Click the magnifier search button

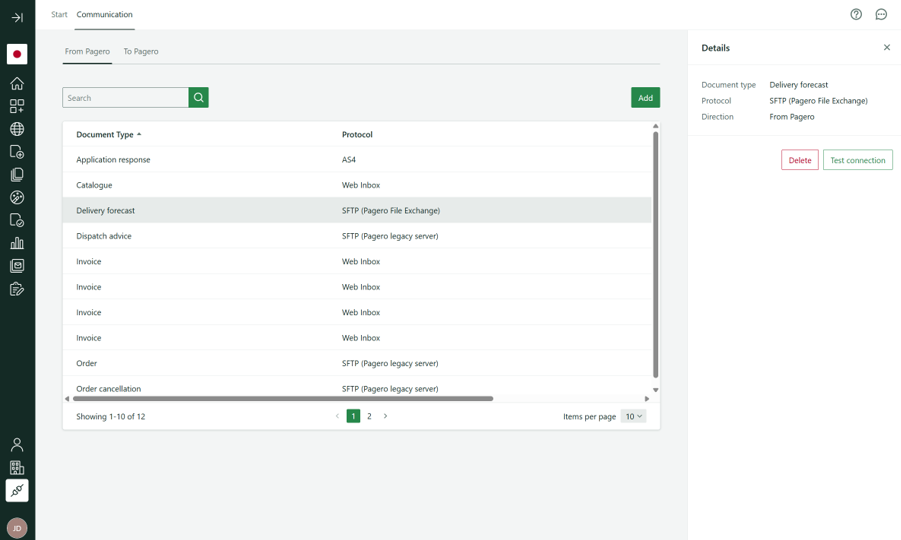tap(198, 98)
